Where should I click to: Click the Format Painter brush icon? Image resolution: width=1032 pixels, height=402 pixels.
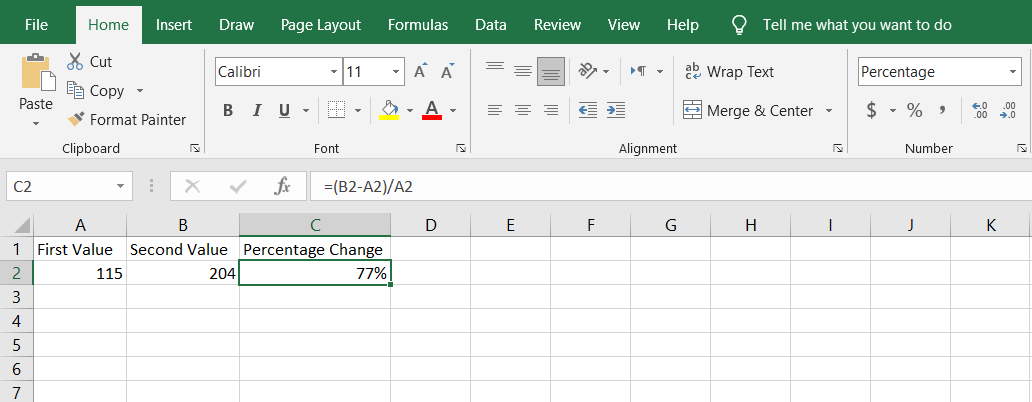coord(76,120)
